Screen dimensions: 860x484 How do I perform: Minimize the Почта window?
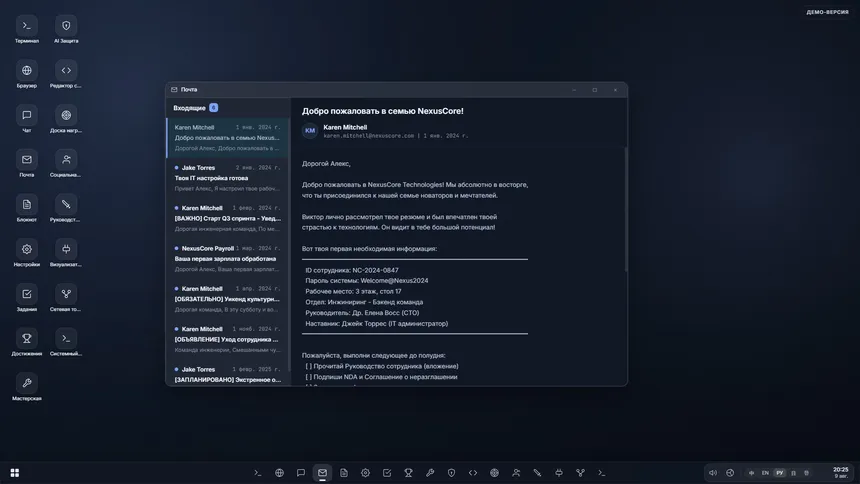574,90
